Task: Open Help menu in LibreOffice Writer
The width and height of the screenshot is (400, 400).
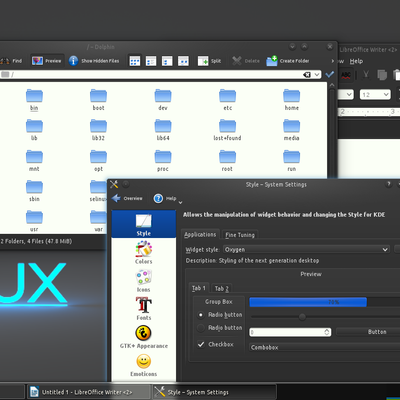Action: [356, 61]
